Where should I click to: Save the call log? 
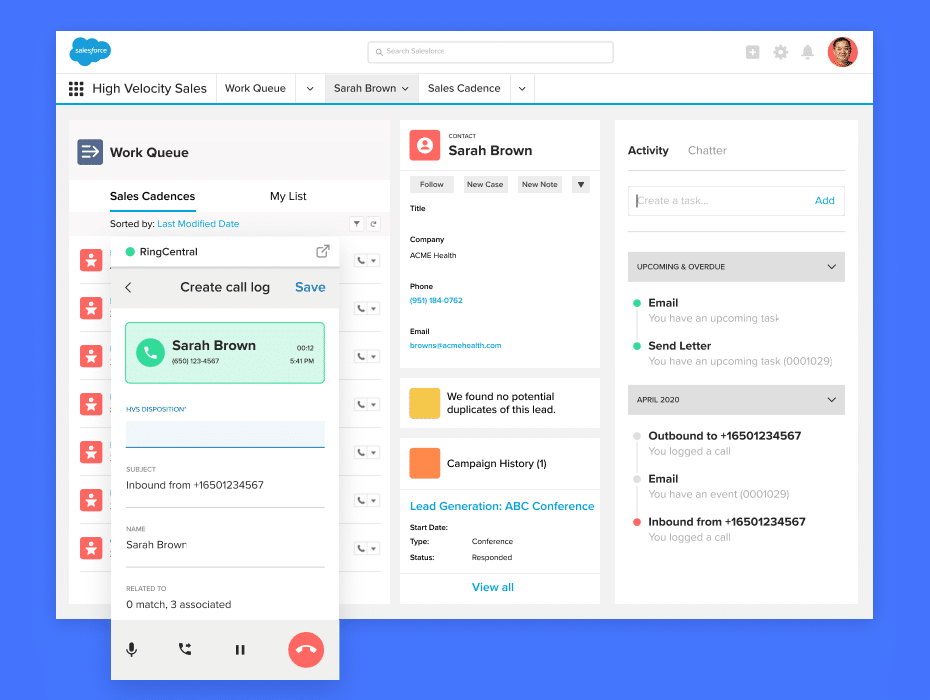[310, 287]
